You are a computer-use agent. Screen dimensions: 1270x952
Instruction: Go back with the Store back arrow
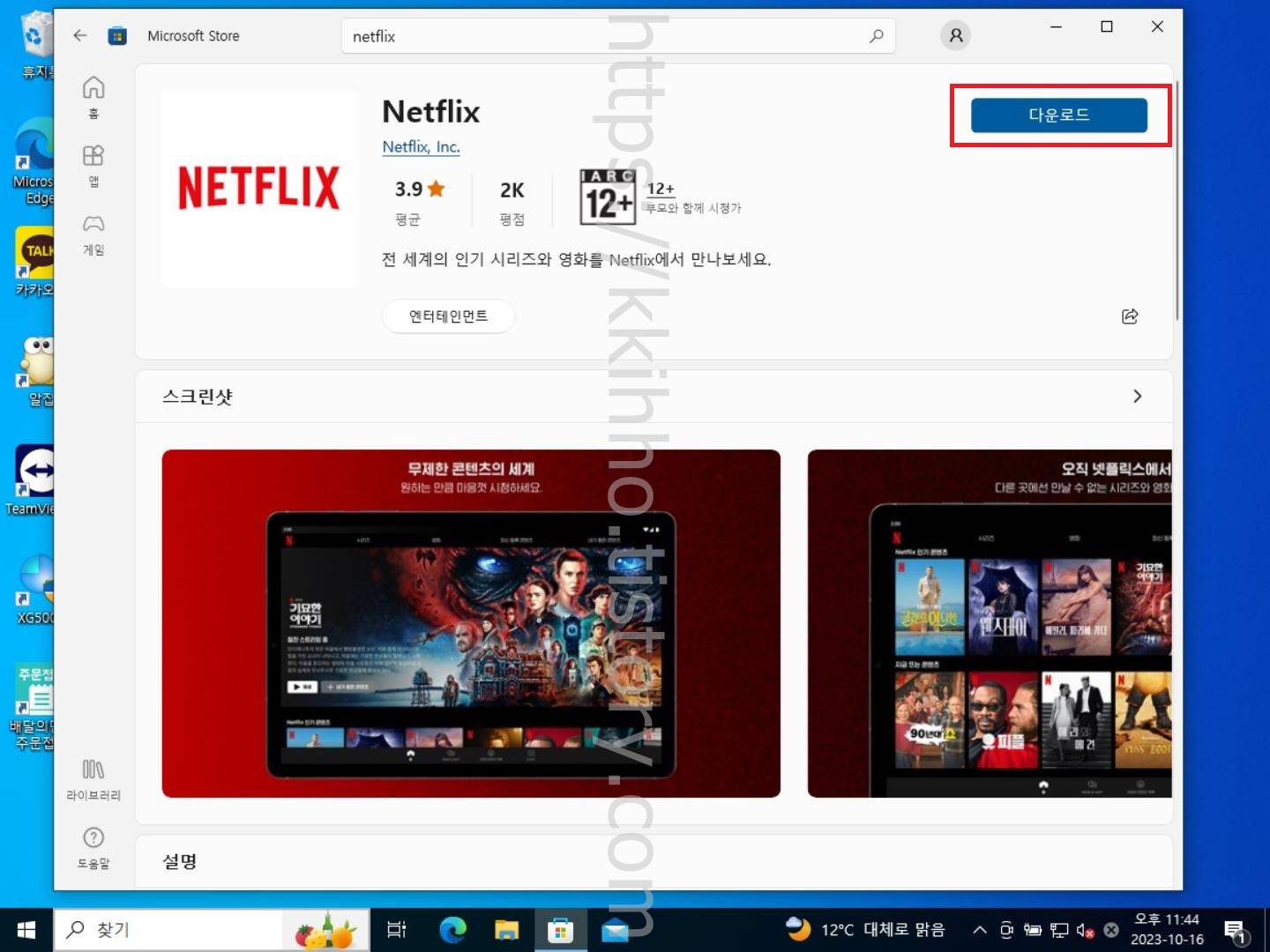point(80,35)
